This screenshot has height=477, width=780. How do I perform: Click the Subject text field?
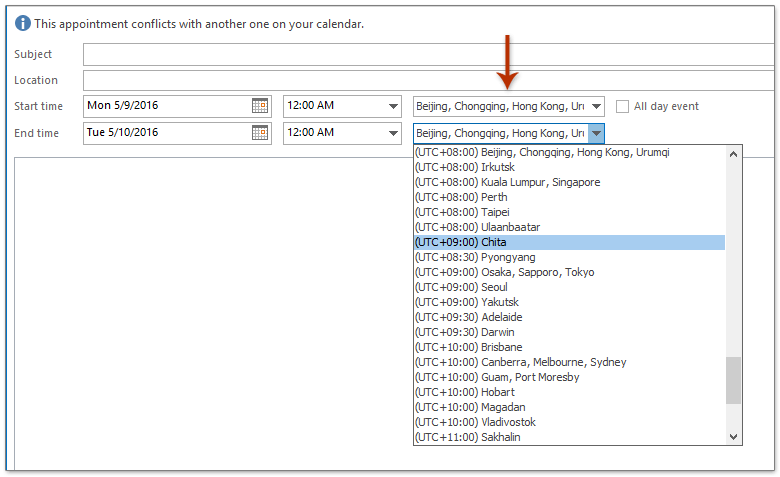click(425, 54)
